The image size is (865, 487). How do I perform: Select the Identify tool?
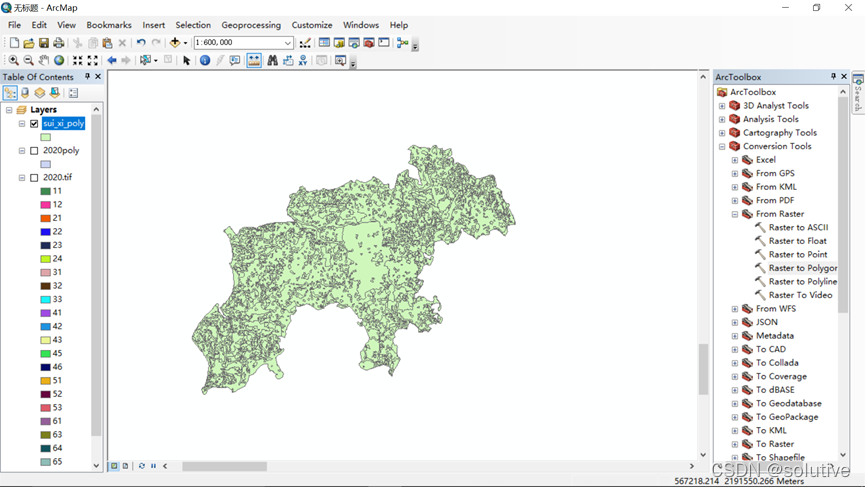point(205,61)
